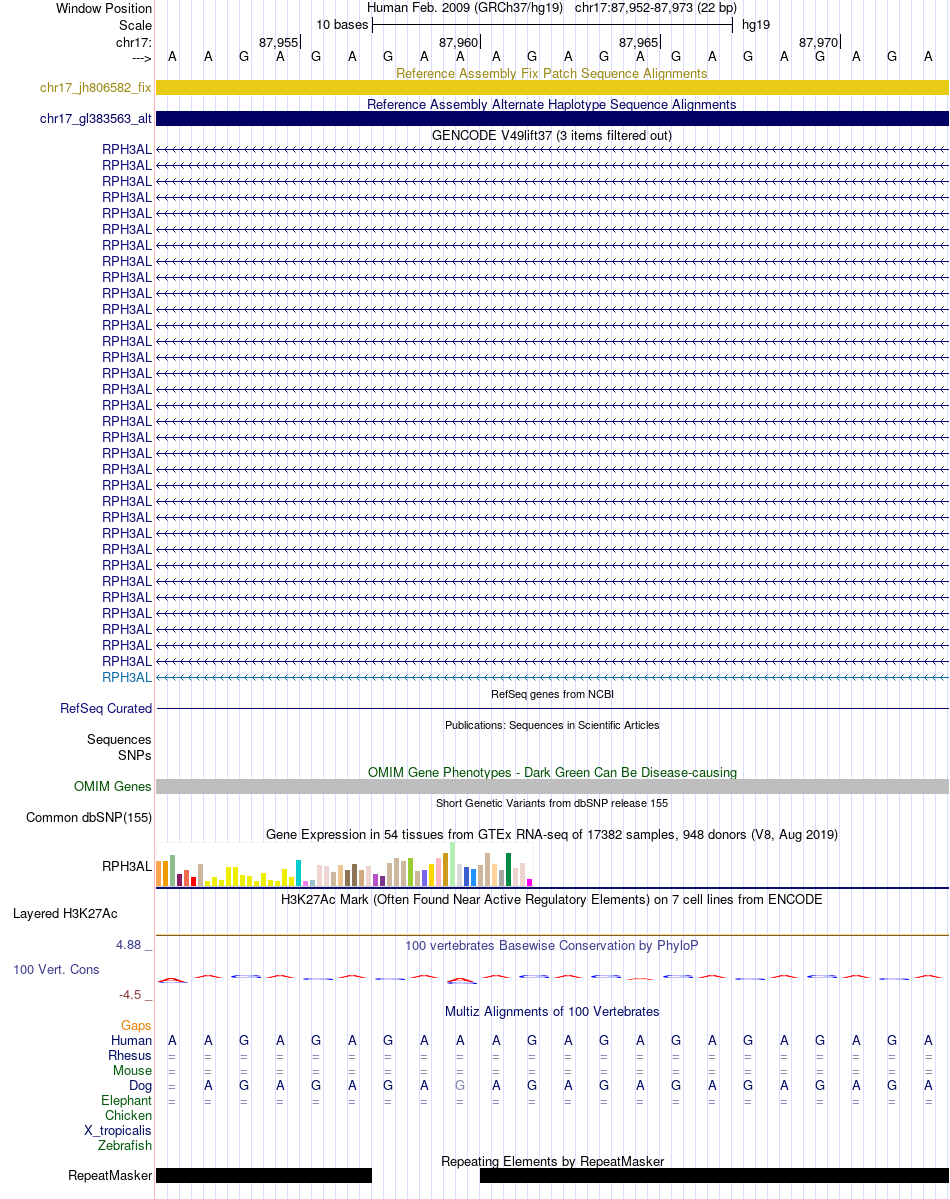The image size is (950, 1199).
Task: Click the ---> sequence direction arrow label
Action: pyautogui.click(x=142, y=58)
